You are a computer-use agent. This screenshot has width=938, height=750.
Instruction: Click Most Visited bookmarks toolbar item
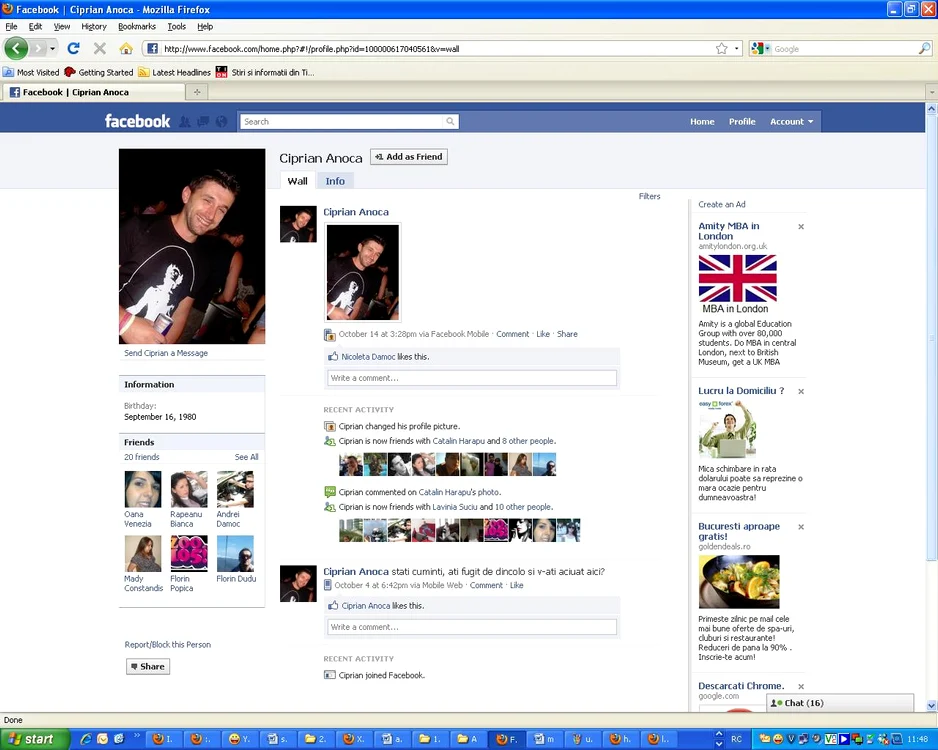pyautogui.click(x=31, y=72)
